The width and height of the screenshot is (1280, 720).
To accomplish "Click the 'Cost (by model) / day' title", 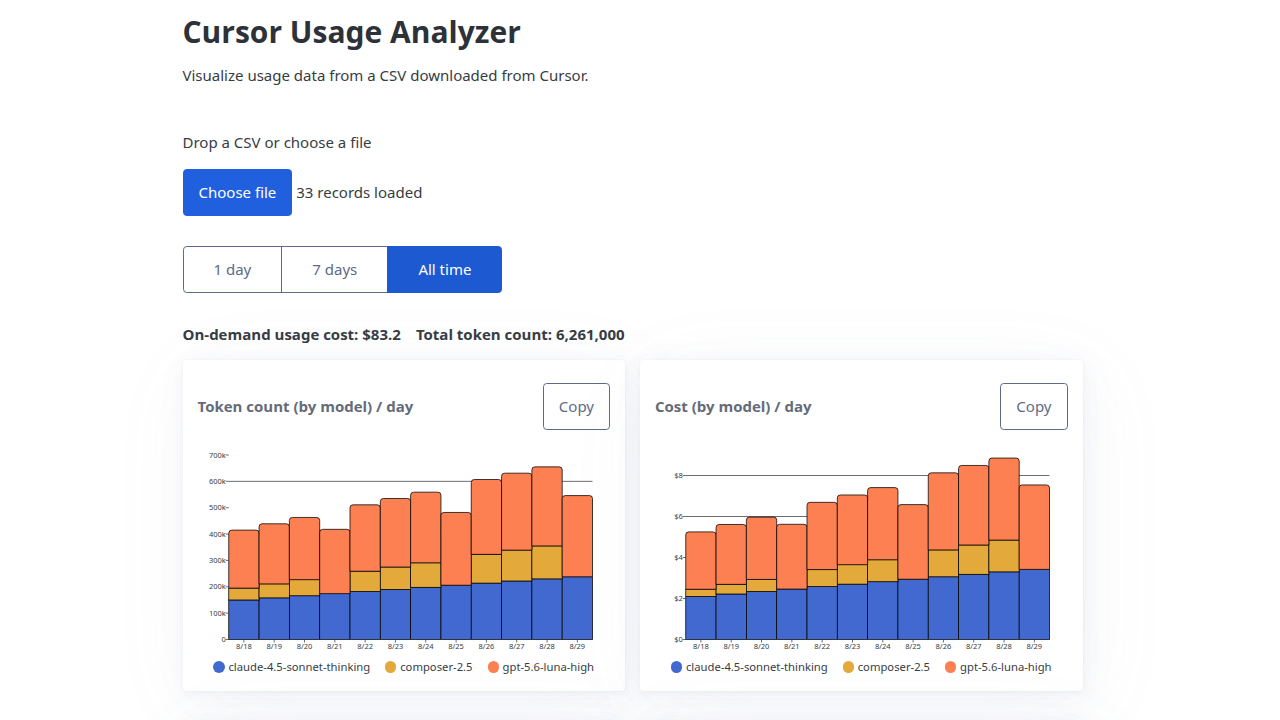I will click(733, 407).
